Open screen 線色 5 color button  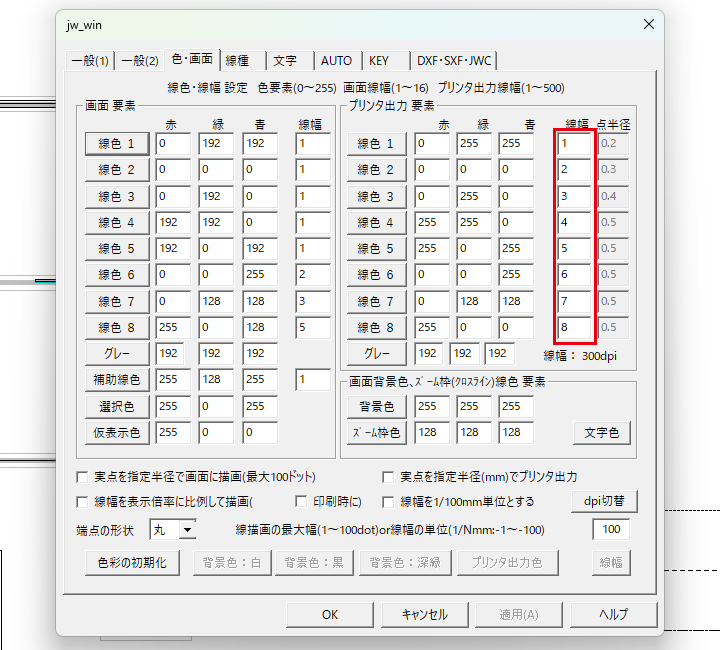pos(117,249)
